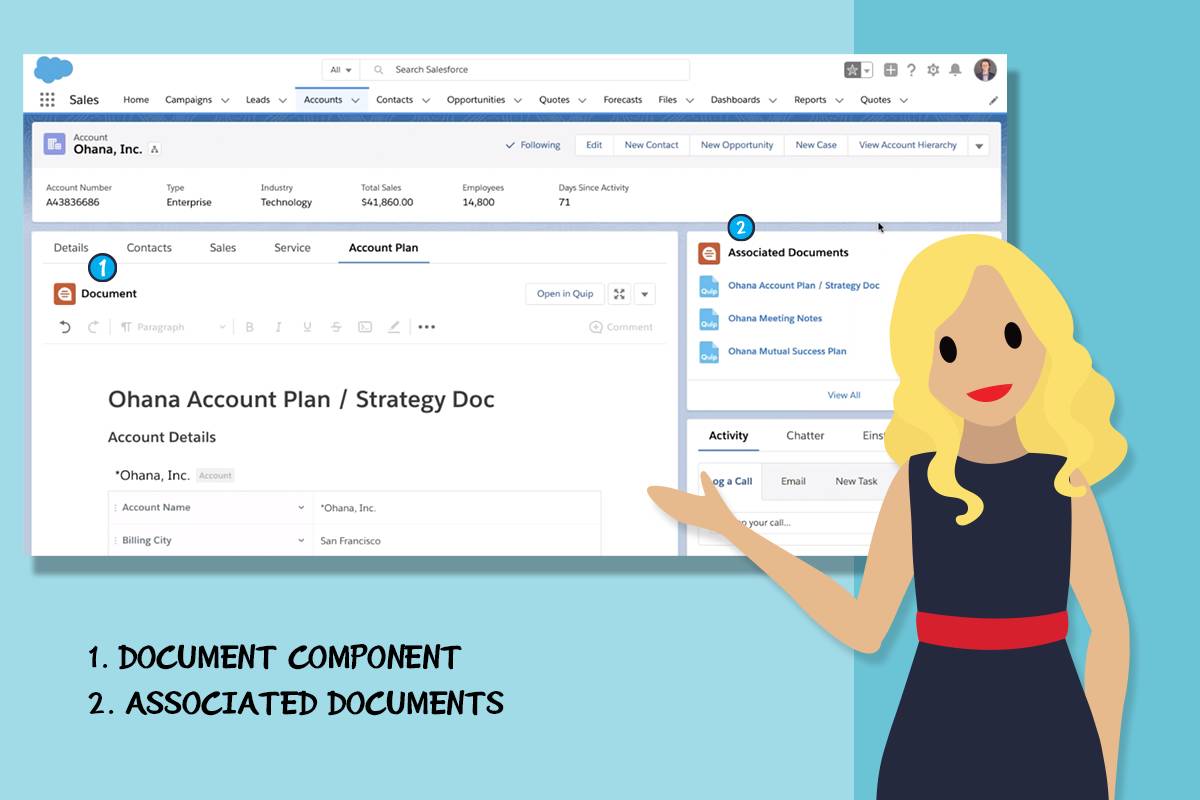1200x800 pixels.
Task: Switch to the Chatter tab
Action: coord(805,436)
